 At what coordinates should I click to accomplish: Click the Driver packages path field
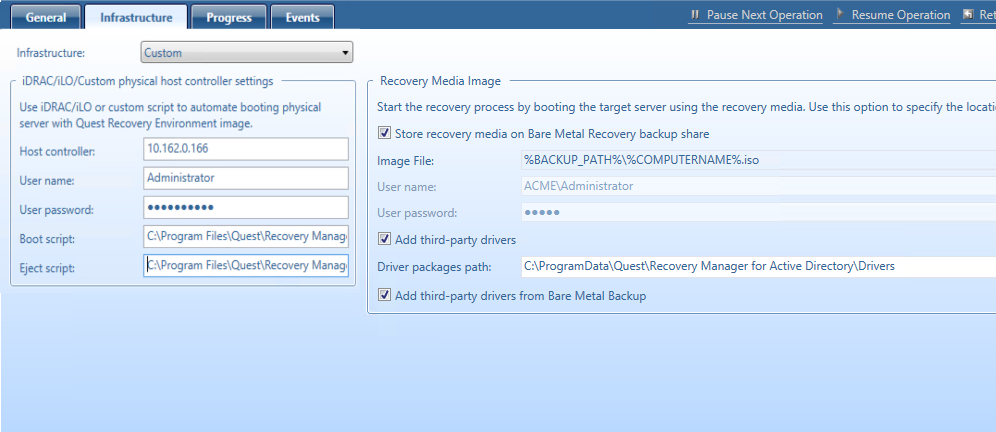click(x=758, y=266)
